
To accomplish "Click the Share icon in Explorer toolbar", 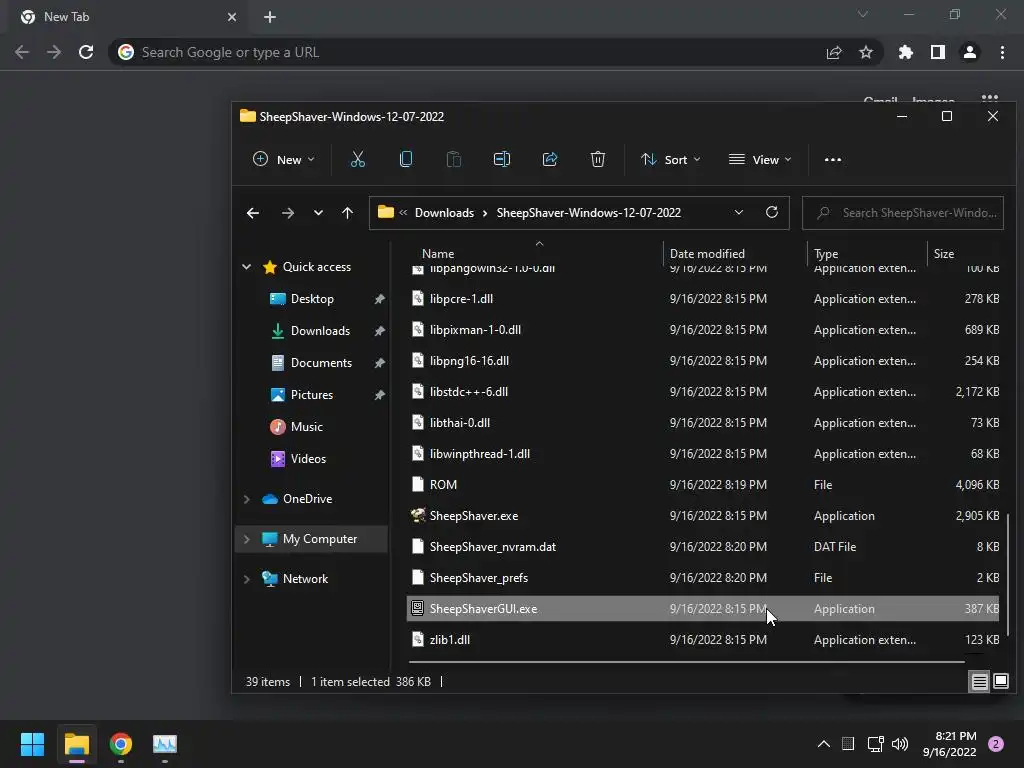I will [x=550, y=159].
